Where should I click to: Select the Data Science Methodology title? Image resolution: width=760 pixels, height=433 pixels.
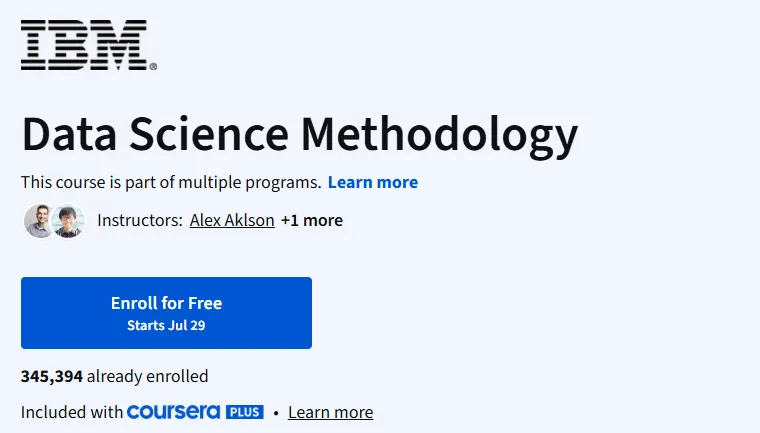coord(300,135)
